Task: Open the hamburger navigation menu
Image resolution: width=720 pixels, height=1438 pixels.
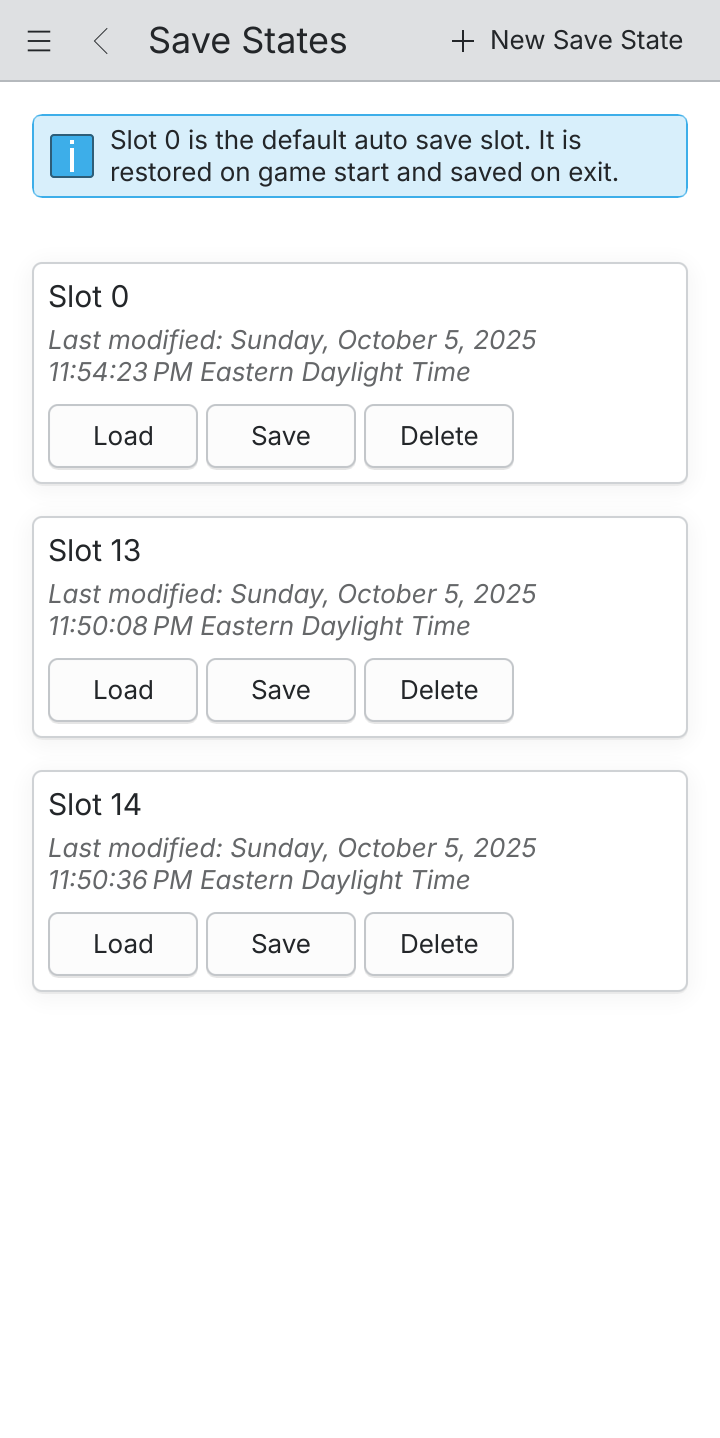Action: tap(39, 41)
